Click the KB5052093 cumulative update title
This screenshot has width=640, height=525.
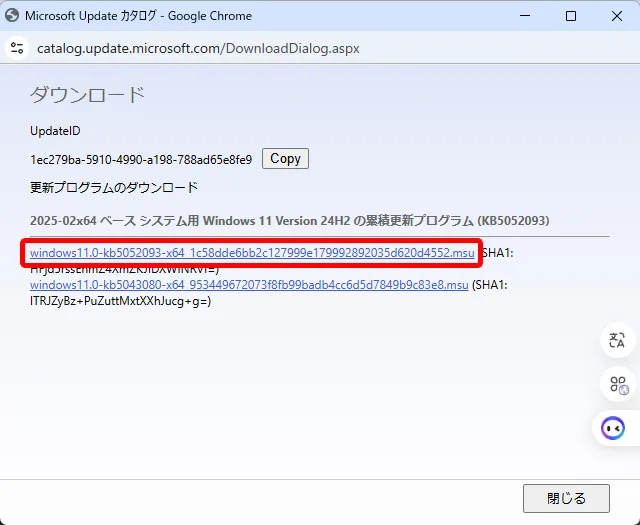click(289, 221)
